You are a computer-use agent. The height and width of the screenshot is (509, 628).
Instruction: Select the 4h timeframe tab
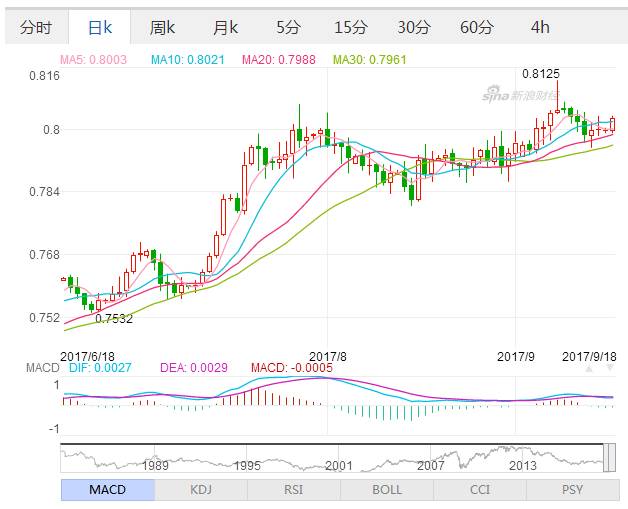tap(540, 27)
